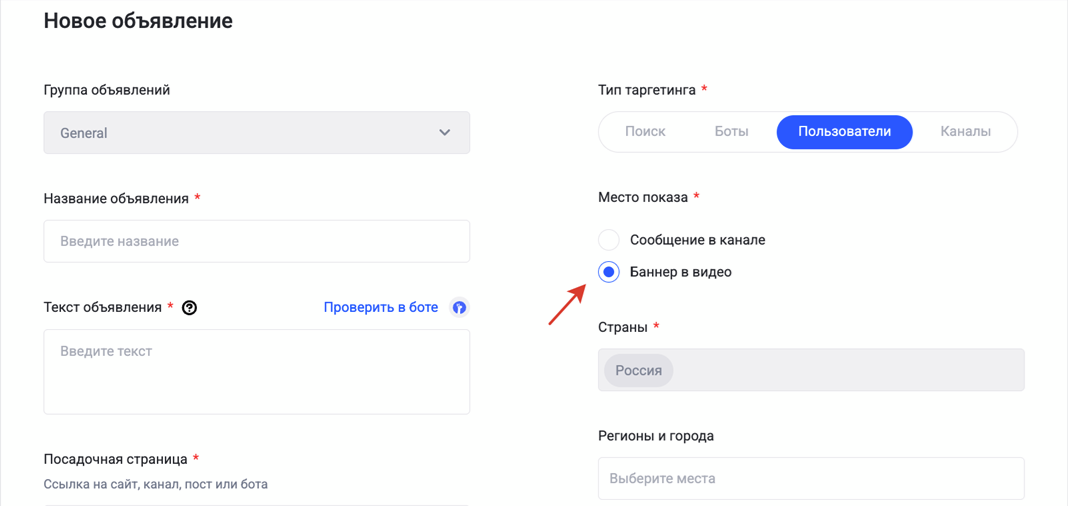The image size is (1068, 506).
Task: Click the Россия country tag
Action: (x=638, y=370)
